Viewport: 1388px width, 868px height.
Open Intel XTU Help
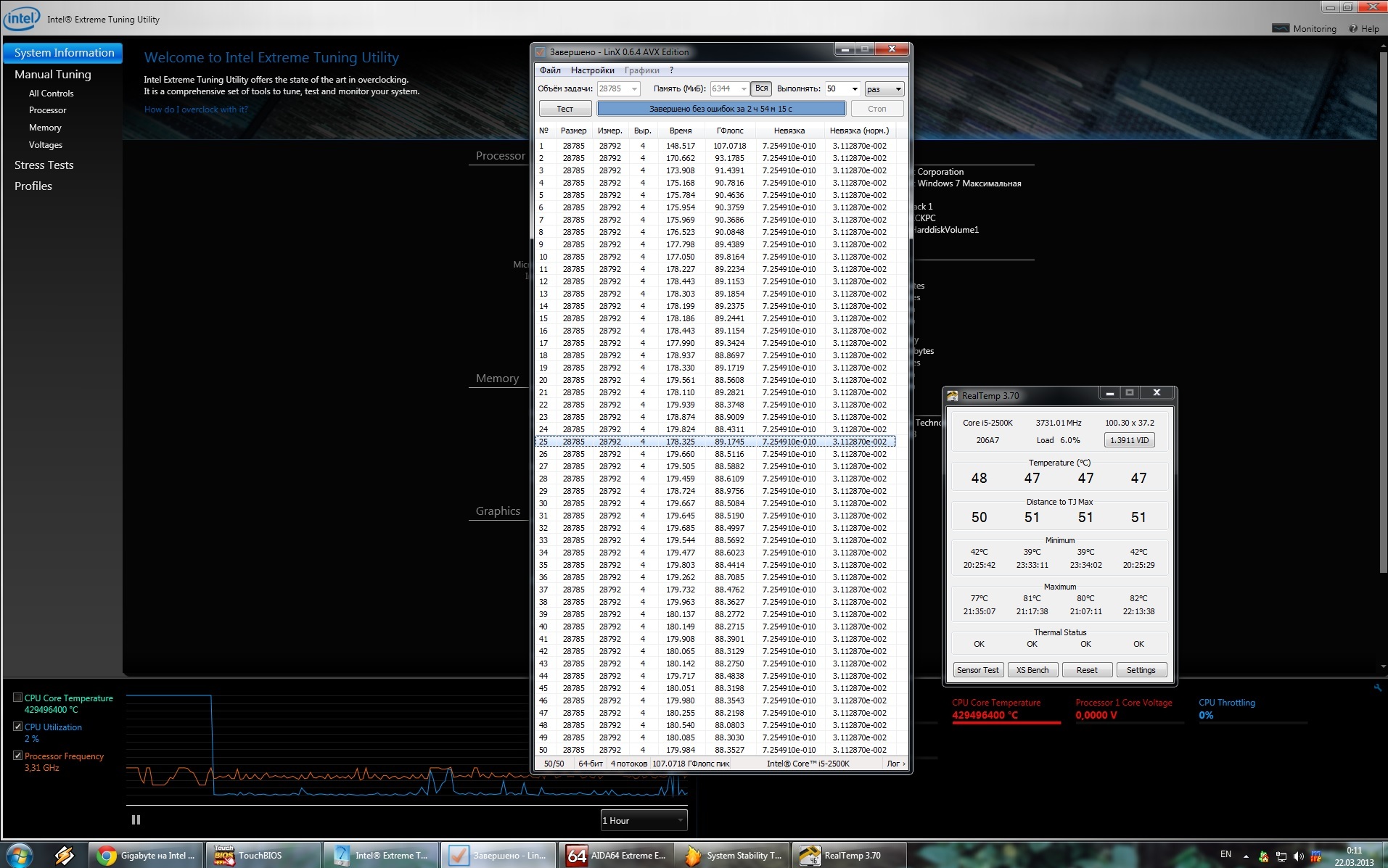click(1364, 29)
